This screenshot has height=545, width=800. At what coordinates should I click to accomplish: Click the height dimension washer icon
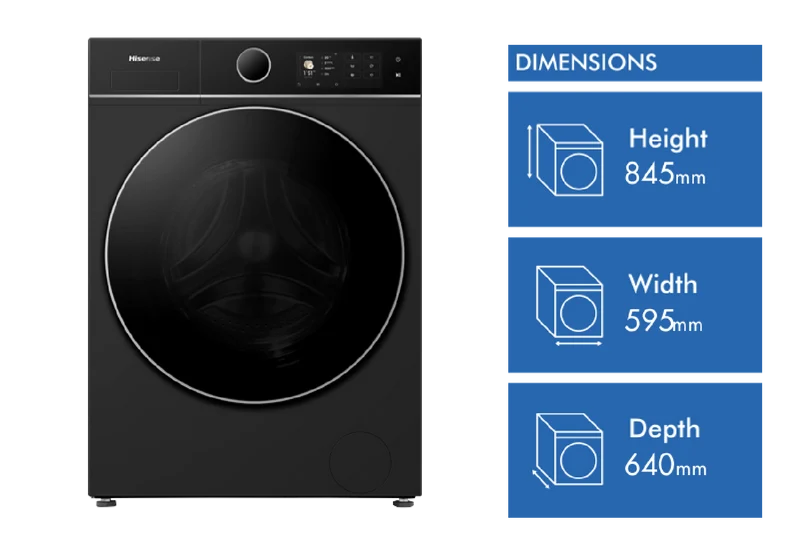pyautogui.click(x=565, y=160)
